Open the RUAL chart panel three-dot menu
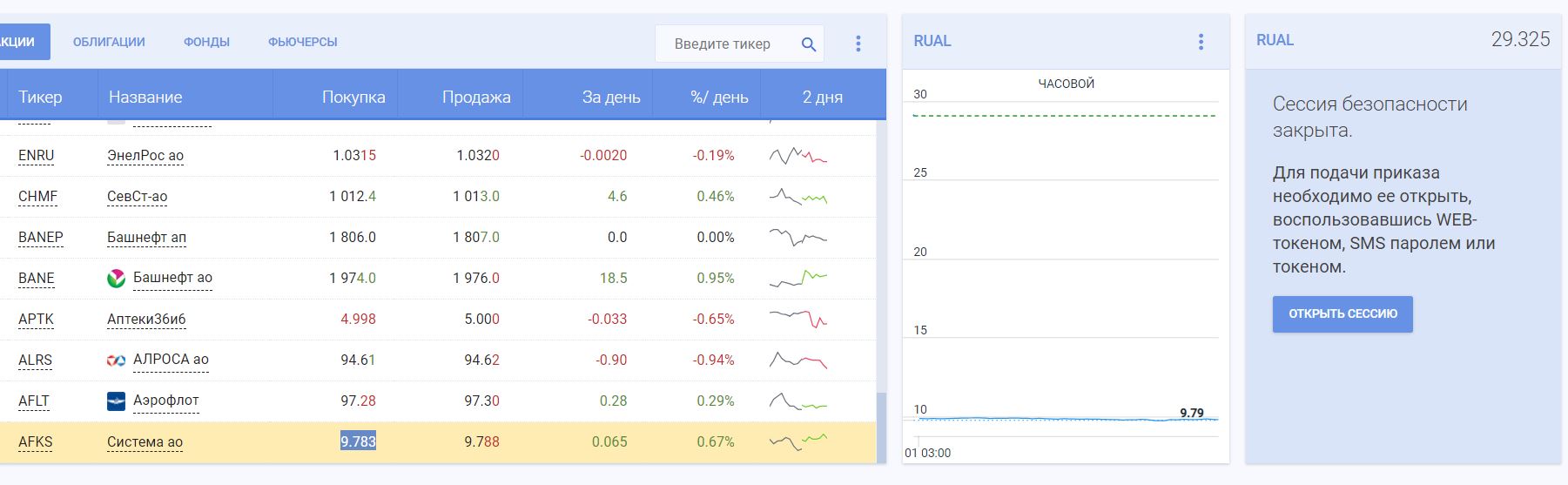The image size is (1568, 485). tap(1201, 42)
